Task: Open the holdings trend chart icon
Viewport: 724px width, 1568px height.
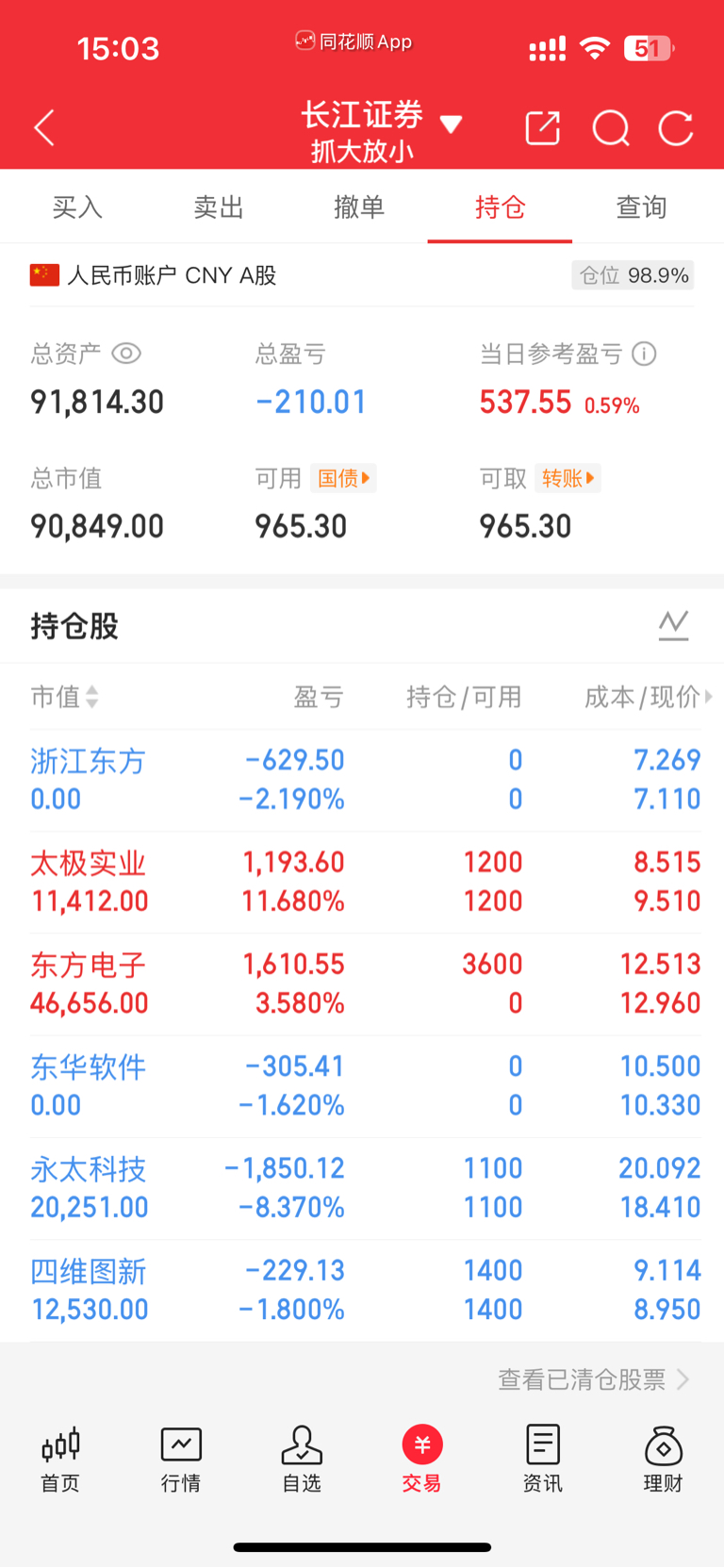Action: click(x=673, y=624)
